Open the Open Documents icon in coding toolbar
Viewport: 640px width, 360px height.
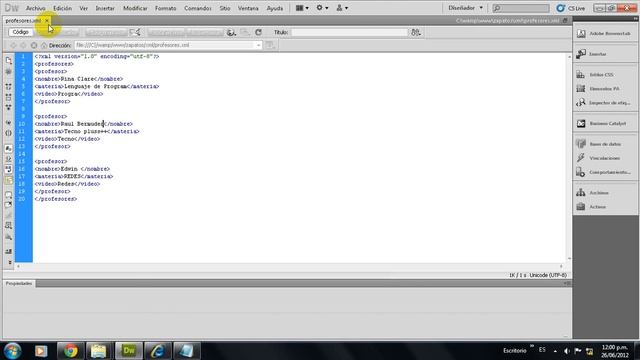tap(9, 61)
